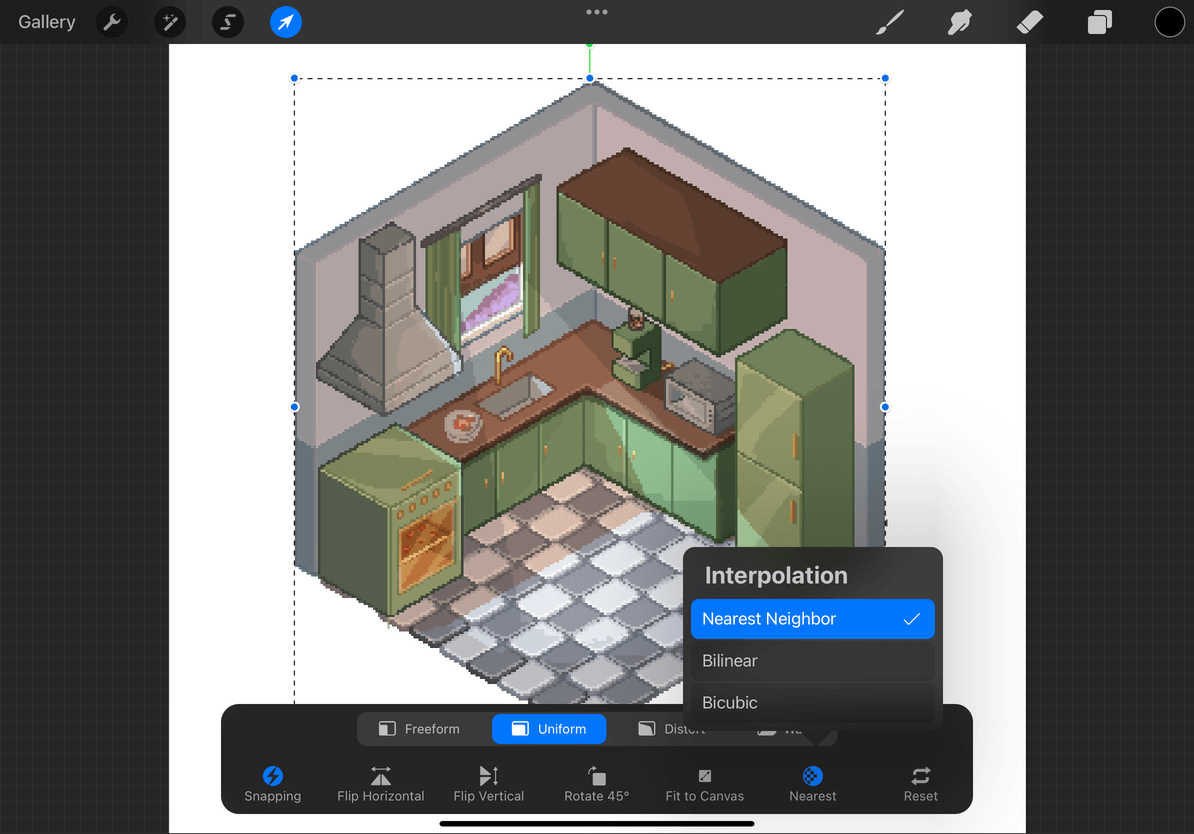Confirm Nearest Neighbor in the Interpolation list

[812, 618]
